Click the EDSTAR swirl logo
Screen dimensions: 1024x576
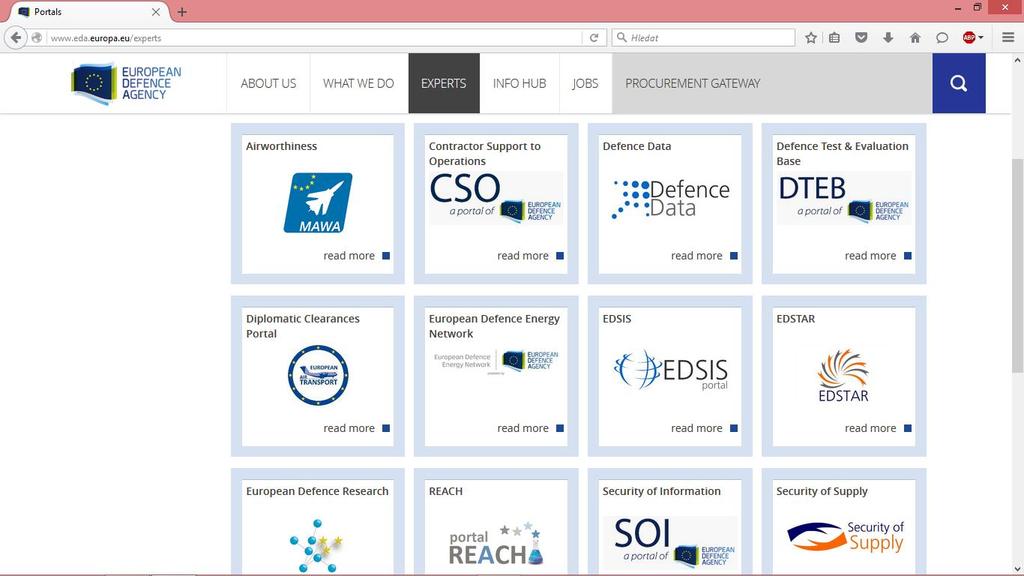tap(843, 375)
